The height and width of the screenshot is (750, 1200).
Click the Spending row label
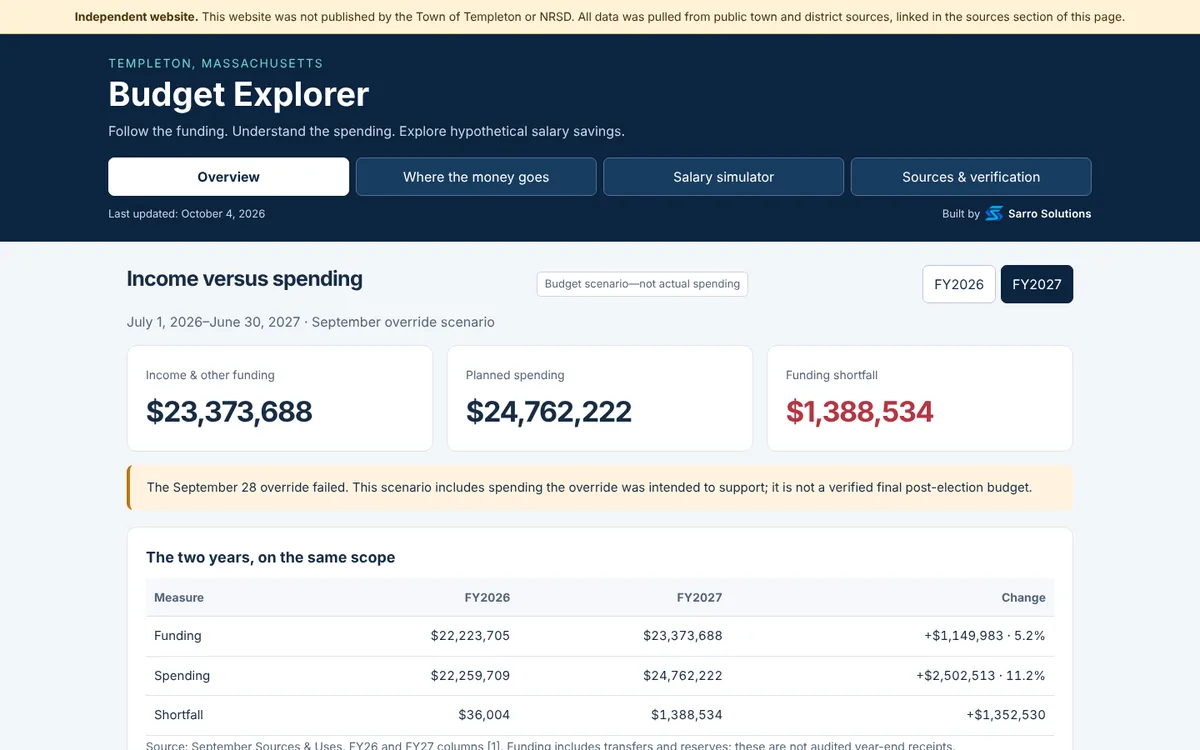pos(182,676)
